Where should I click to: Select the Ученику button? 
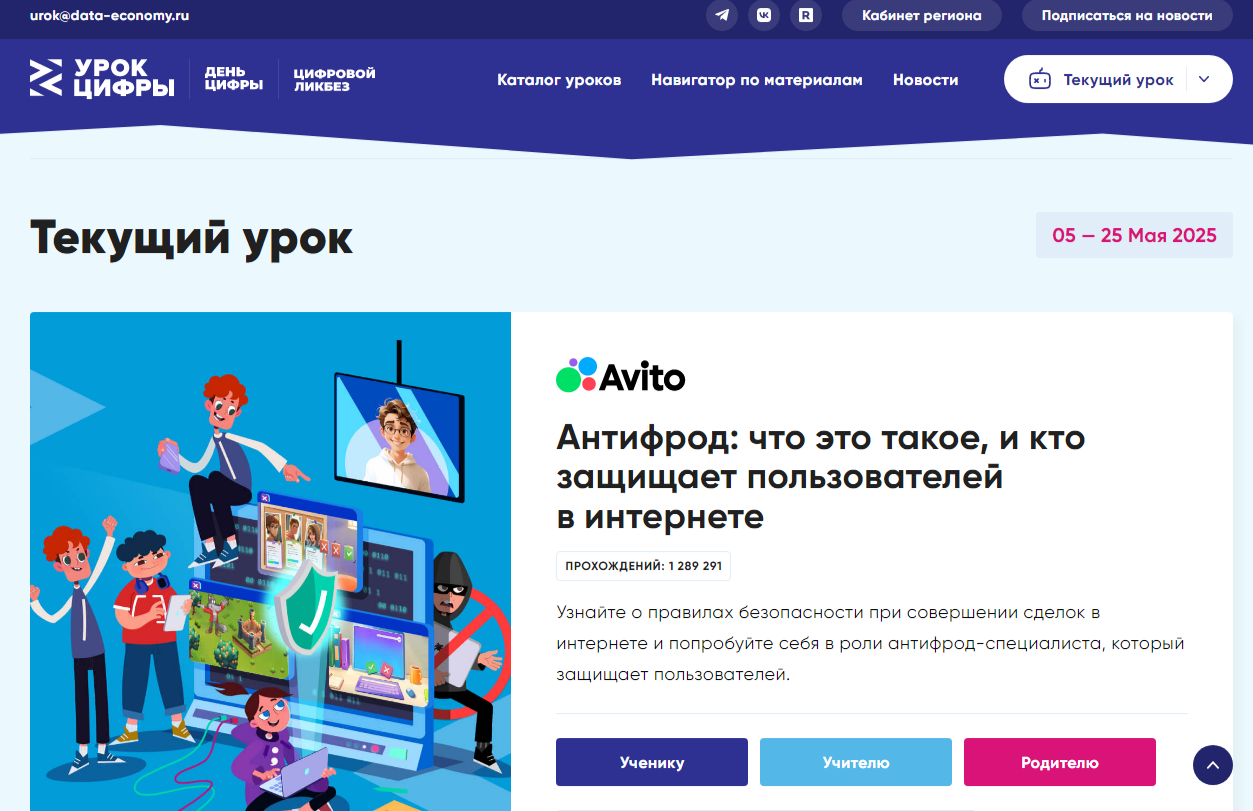tap(652, 762)
